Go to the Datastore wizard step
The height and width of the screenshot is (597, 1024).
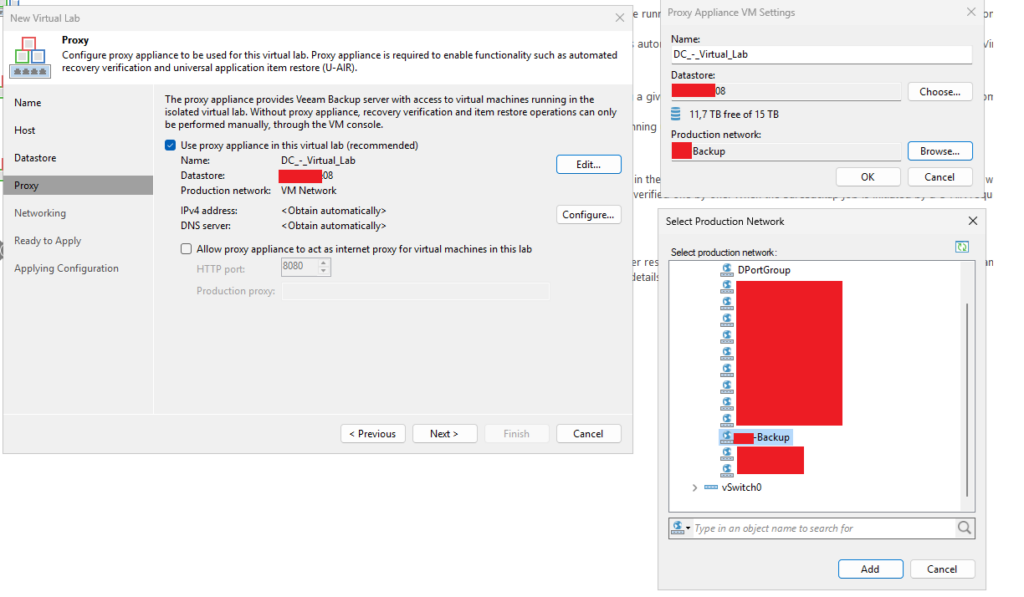pyautogui.click(x=35, y=158)
